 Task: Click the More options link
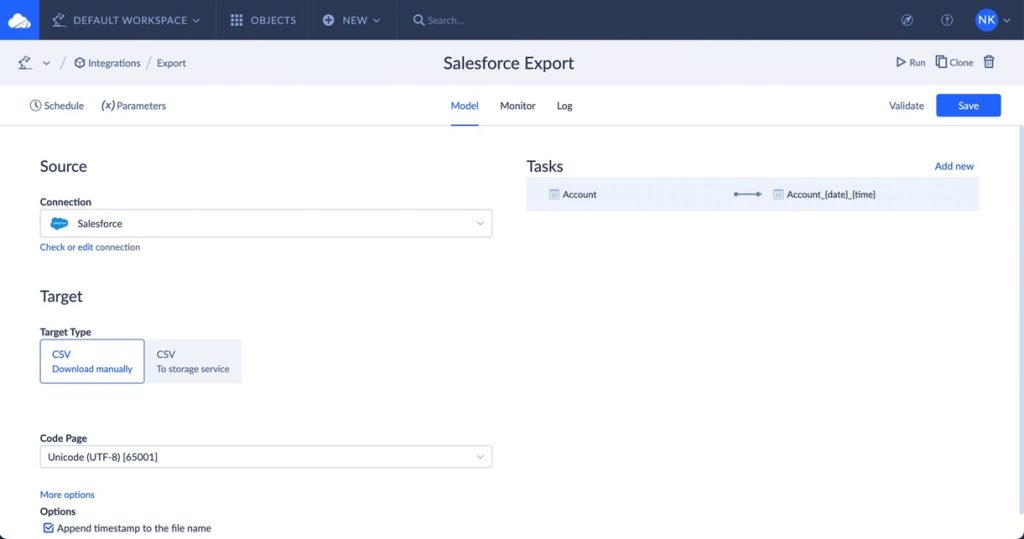[x=67, y=495]
